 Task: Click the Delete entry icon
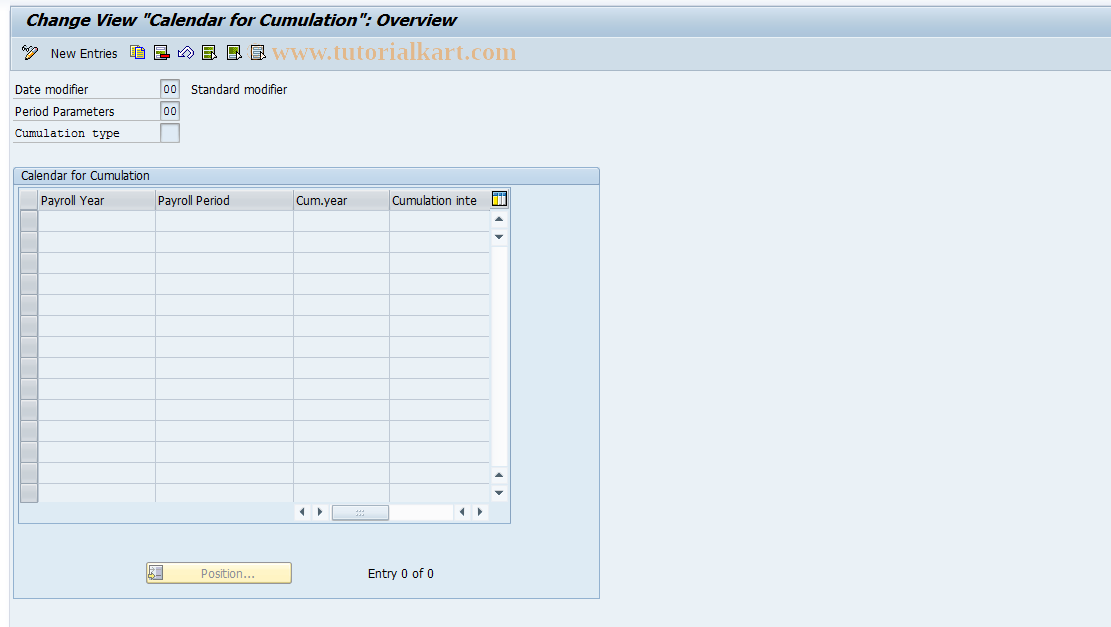pos(162,52)
